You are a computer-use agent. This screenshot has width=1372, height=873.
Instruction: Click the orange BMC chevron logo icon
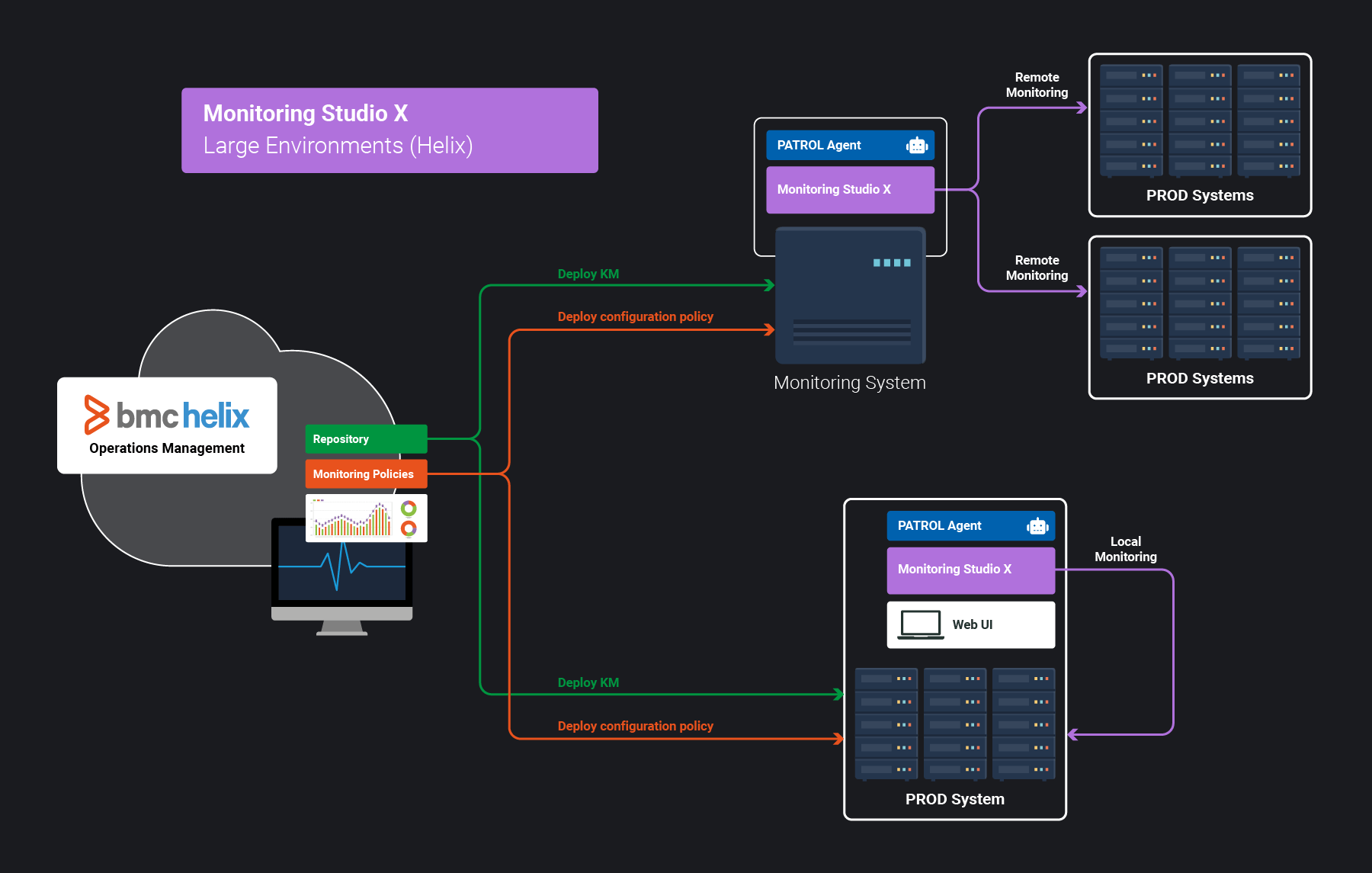point(97,415)
